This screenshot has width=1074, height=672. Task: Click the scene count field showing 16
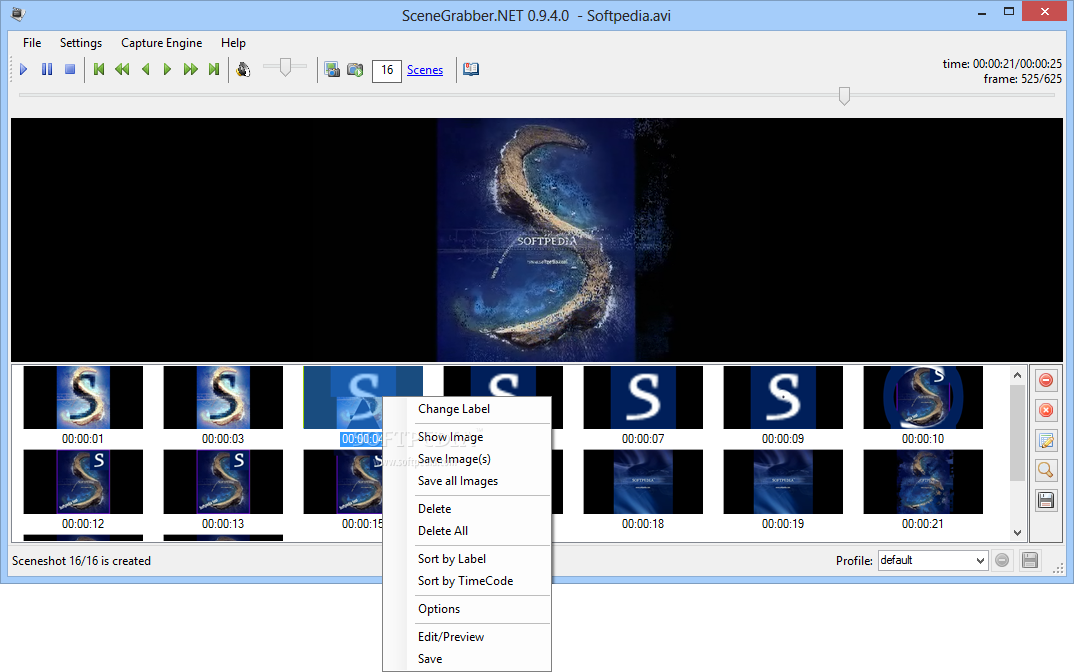[386, 70]
